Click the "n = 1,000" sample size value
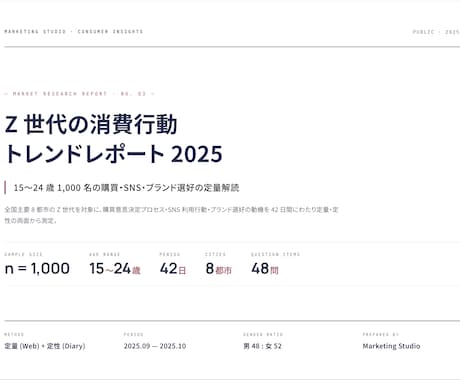 point(37,269)
